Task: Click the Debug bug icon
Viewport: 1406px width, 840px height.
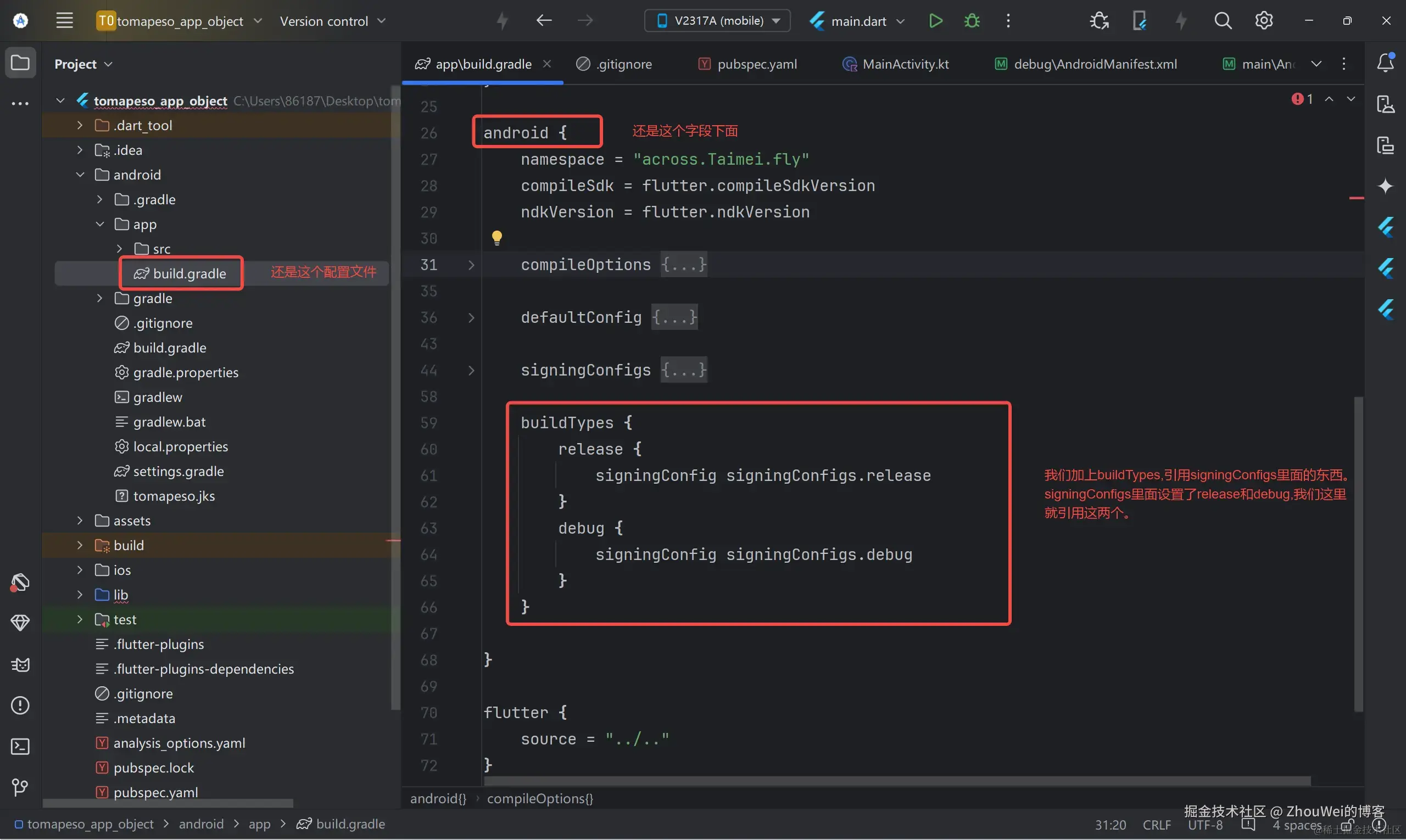Action: pos(972,21)
